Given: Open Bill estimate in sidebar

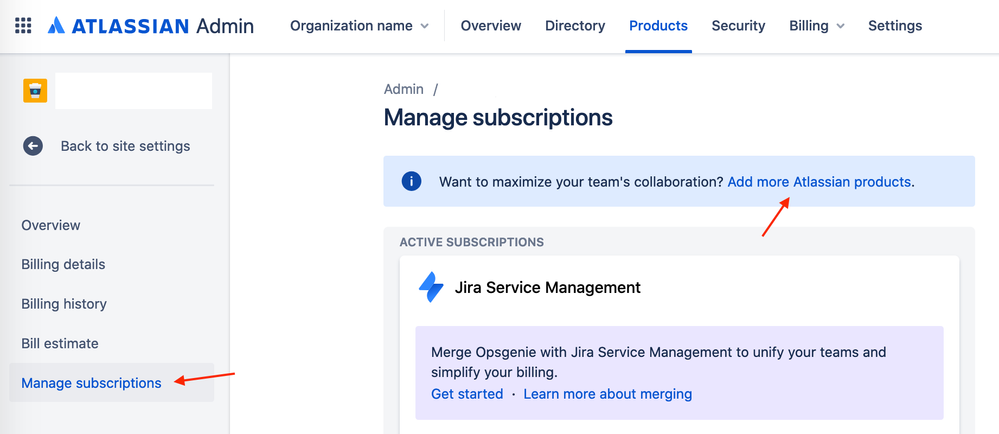Looking at the screenshot, I should pyautogui.click(x=60, y=344).
